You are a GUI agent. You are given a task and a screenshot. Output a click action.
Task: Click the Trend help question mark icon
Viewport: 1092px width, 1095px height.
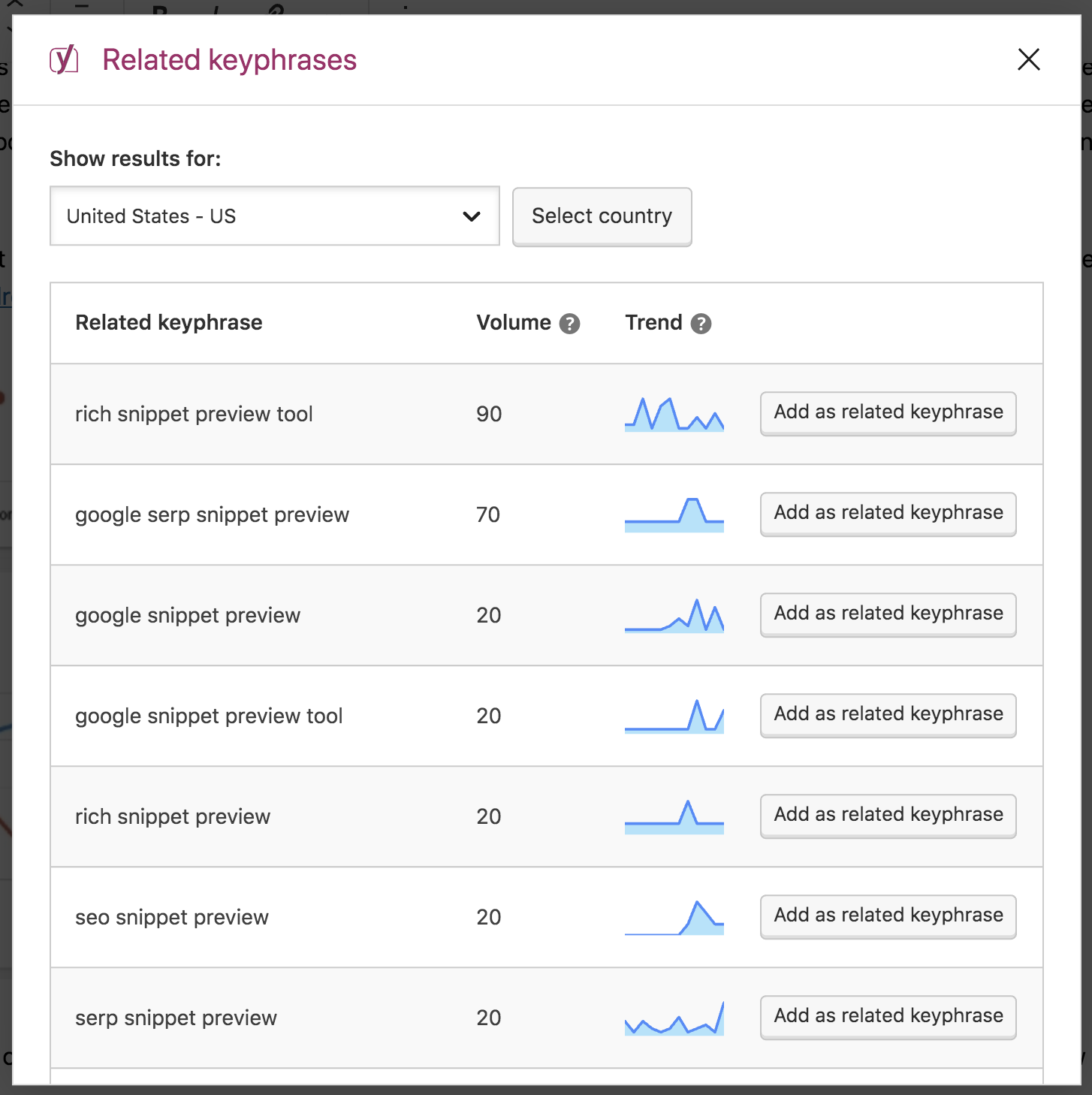[x=701, y=324]
